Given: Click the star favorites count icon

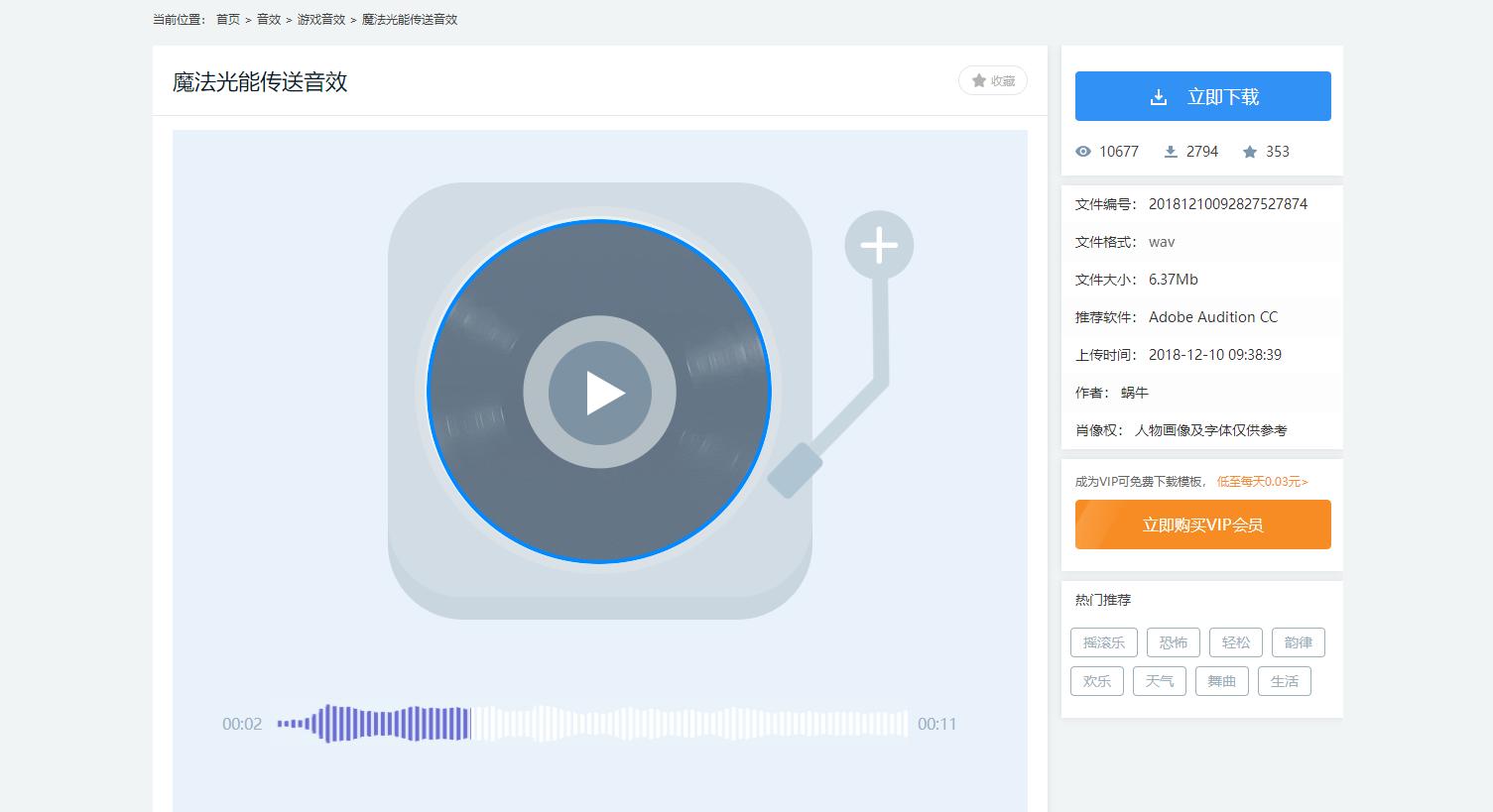Looking at the screenshot, I should tap(1250, 152).
